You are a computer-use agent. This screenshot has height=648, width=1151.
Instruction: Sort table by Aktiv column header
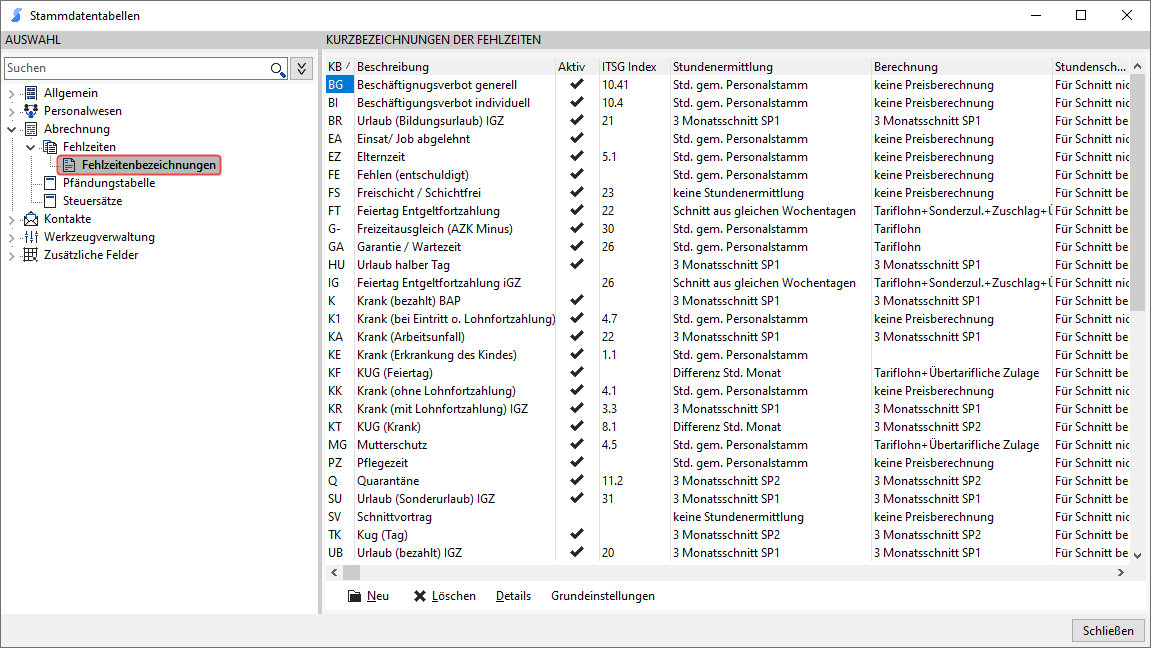(x=577, y=67)
